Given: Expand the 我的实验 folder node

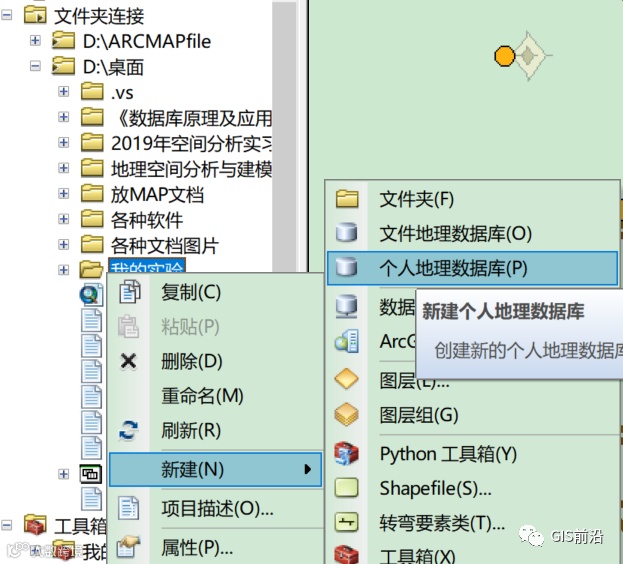Looking at the screenshot, I should (x=64, y=270).
